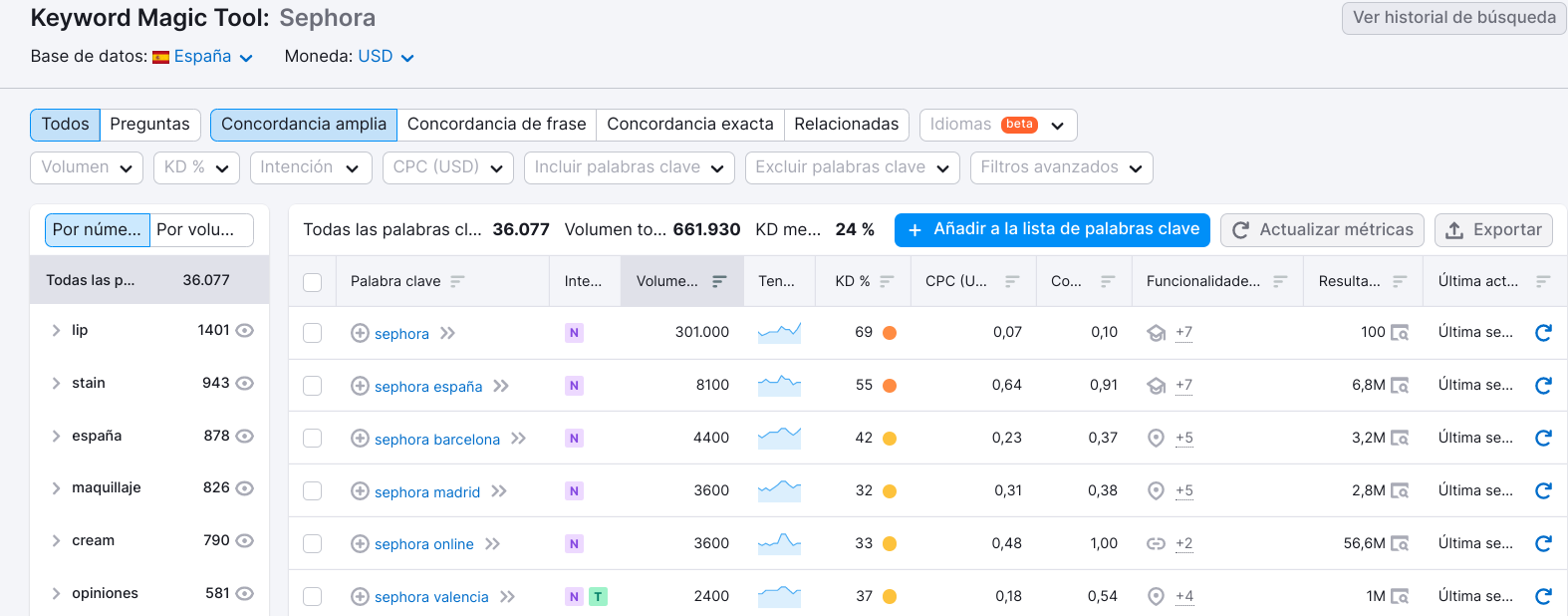Refresh metrics for sephora madrid row
The width and height of the screenshot is (1568, 616).
pos(1543,491)
